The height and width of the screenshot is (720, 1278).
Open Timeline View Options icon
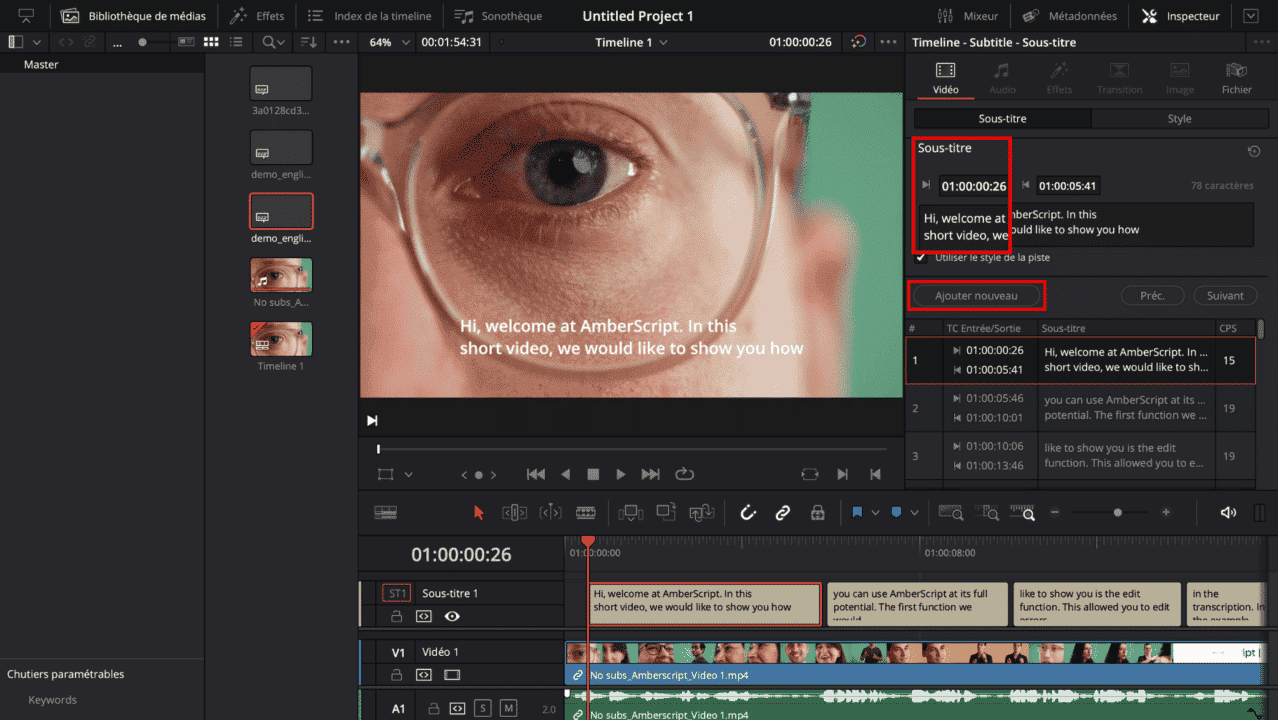click(385, 512)
